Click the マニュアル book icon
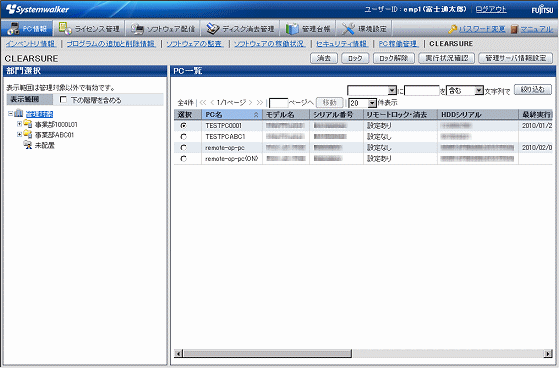Image resolution: width=559 pixels, height=368 pixels. tap(514, 29)
